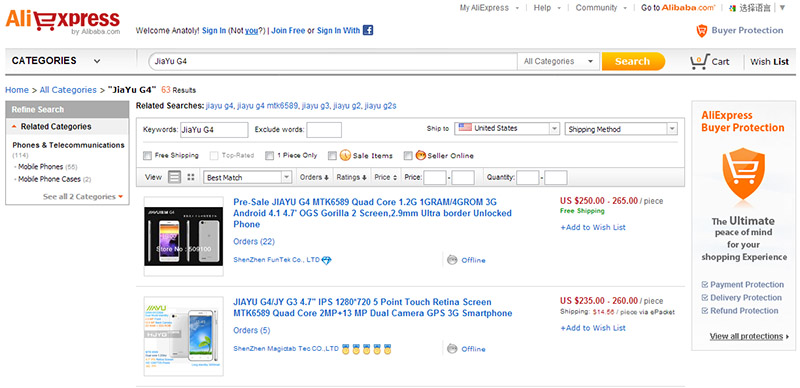Tick the Sale Items checkbox
Screen dimensions: 800x388
(x=332, y=156)
